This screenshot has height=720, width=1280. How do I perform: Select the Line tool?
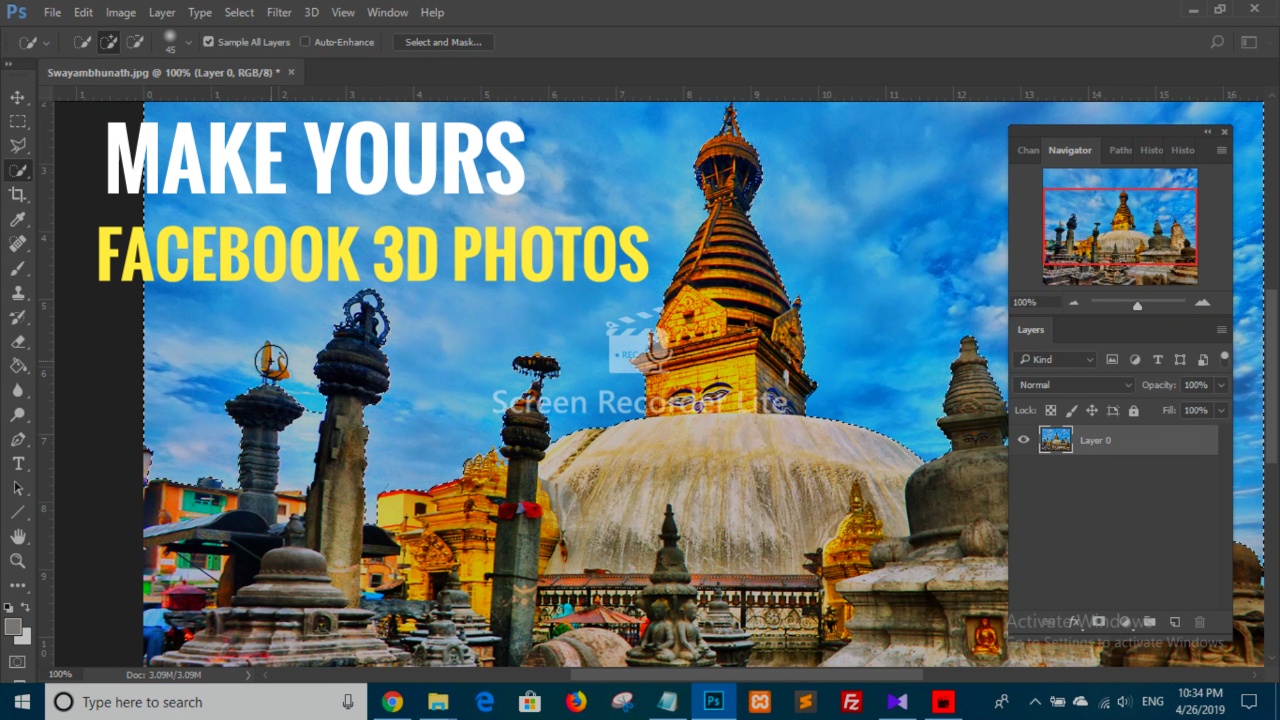point(18,512)
